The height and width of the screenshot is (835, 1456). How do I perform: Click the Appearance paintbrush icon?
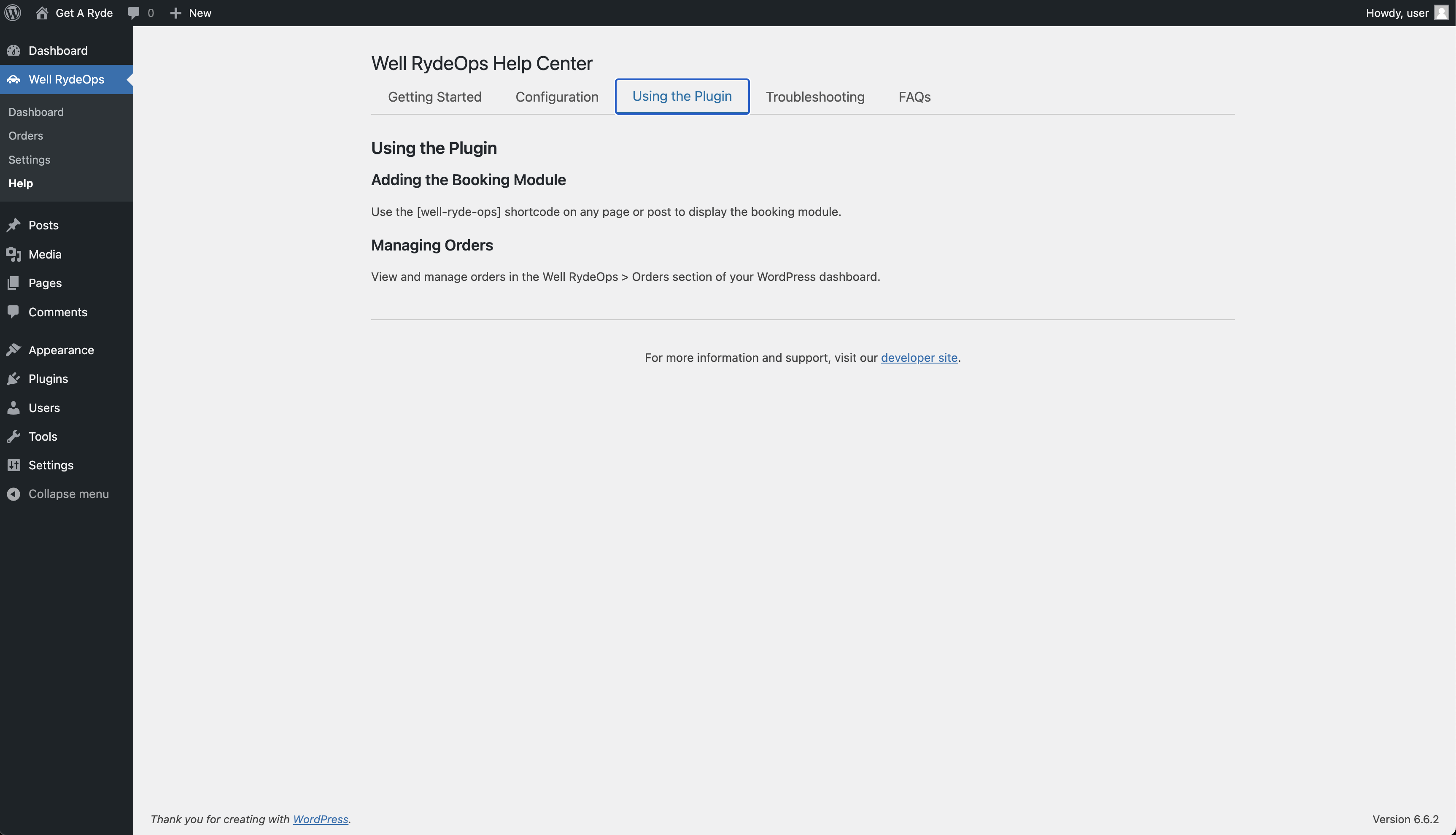pos(14,350)
